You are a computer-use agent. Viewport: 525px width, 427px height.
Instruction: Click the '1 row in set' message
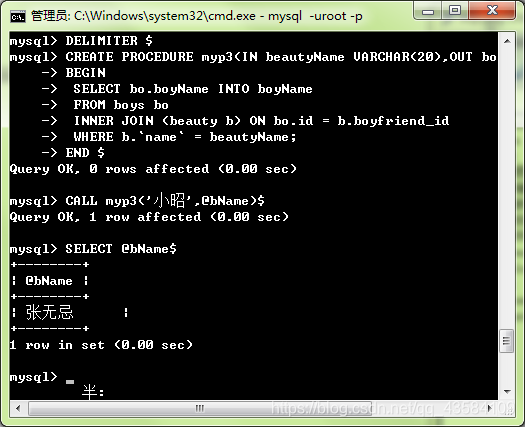click(101, 345)
